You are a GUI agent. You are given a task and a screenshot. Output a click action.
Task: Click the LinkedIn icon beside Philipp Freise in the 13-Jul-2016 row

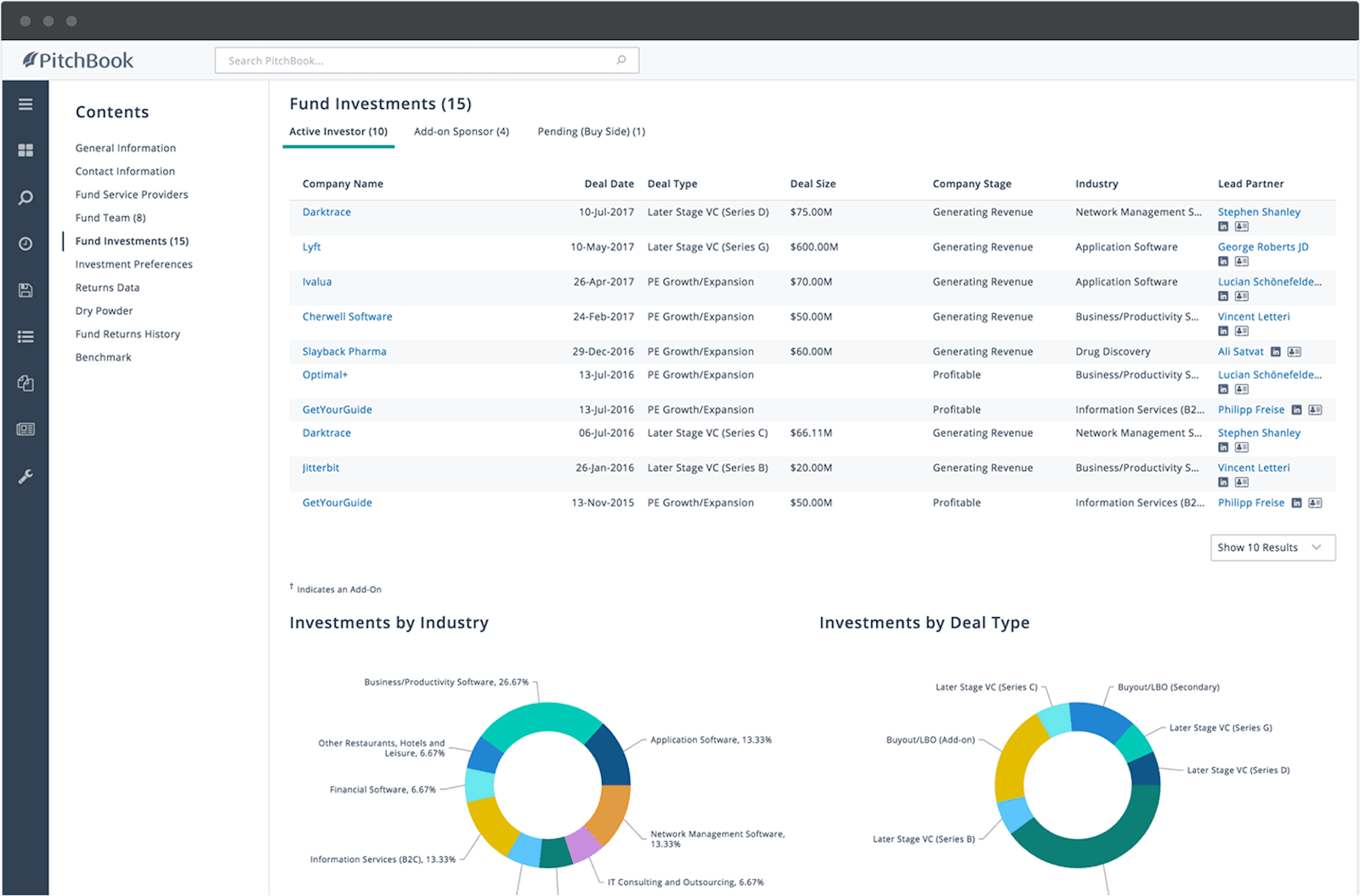point(1297,410)
